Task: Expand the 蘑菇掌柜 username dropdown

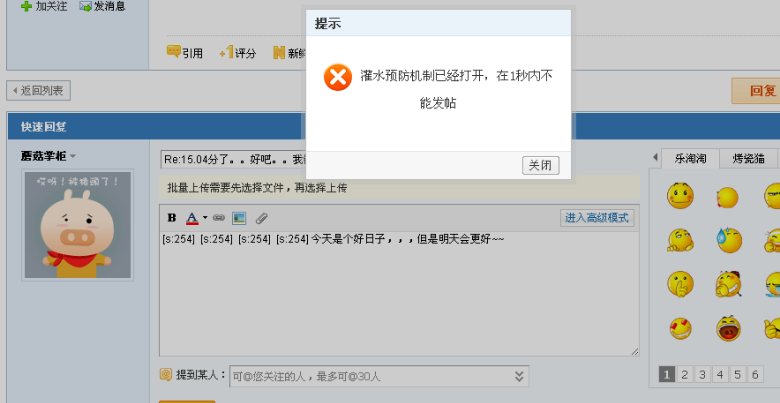Action: [x=73, y=156]
